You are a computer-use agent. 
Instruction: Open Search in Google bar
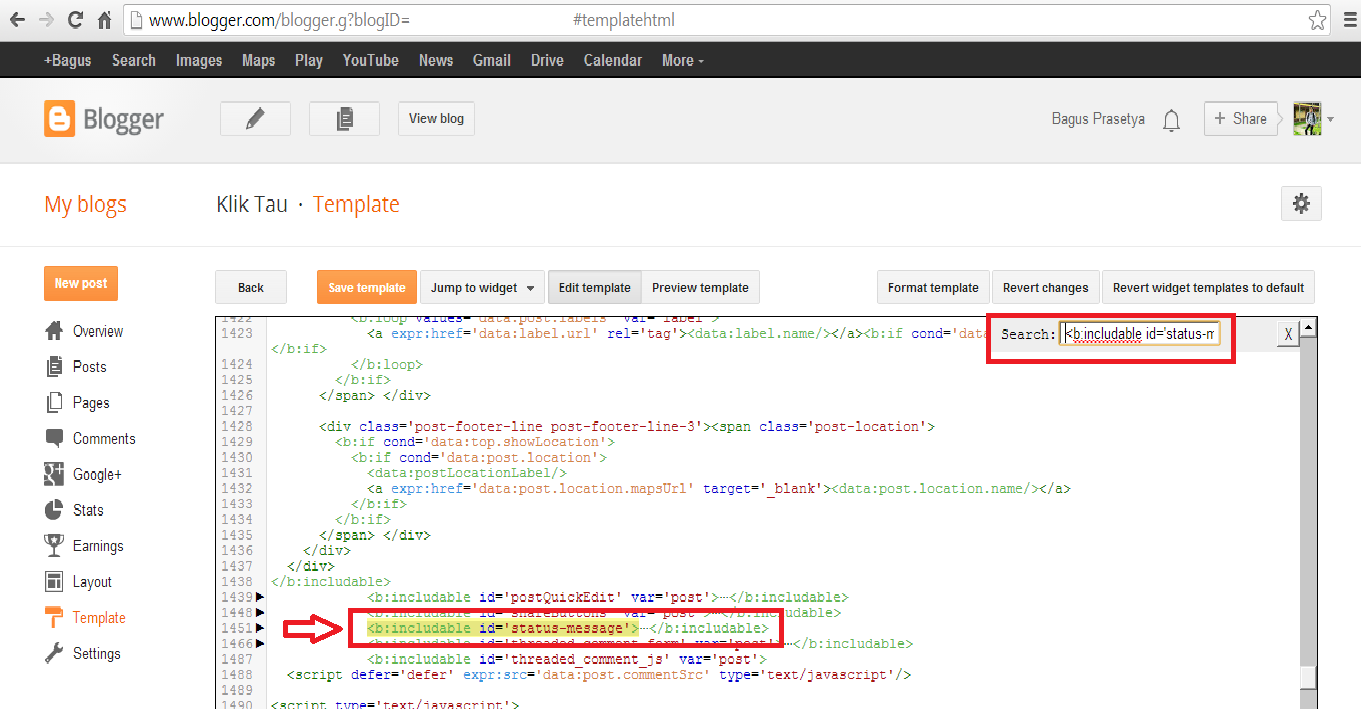(x=134, y=60)
